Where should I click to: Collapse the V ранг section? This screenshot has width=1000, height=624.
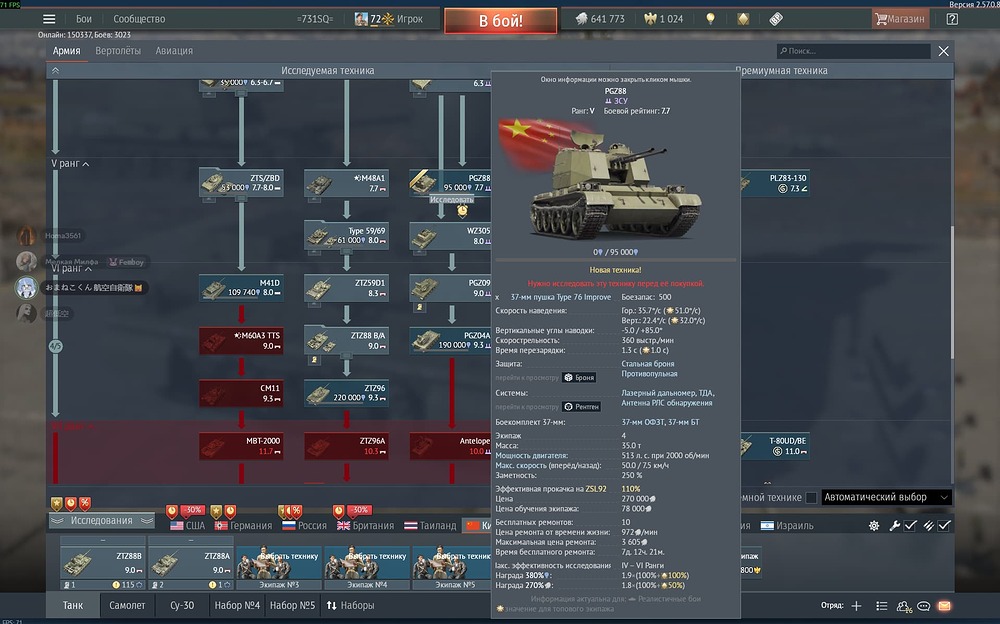[70, 163]
